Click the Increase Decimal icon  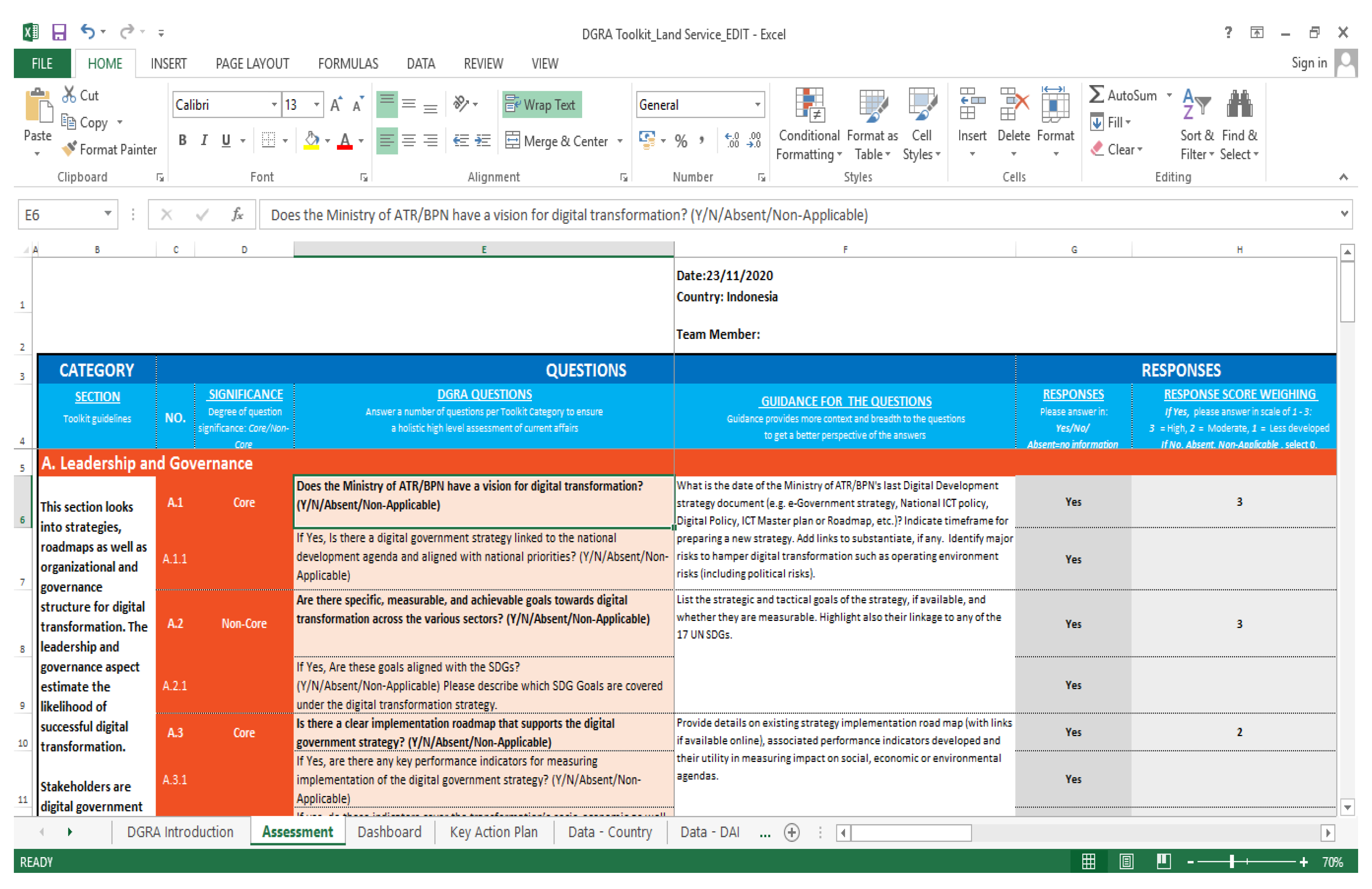pos(732,140)
